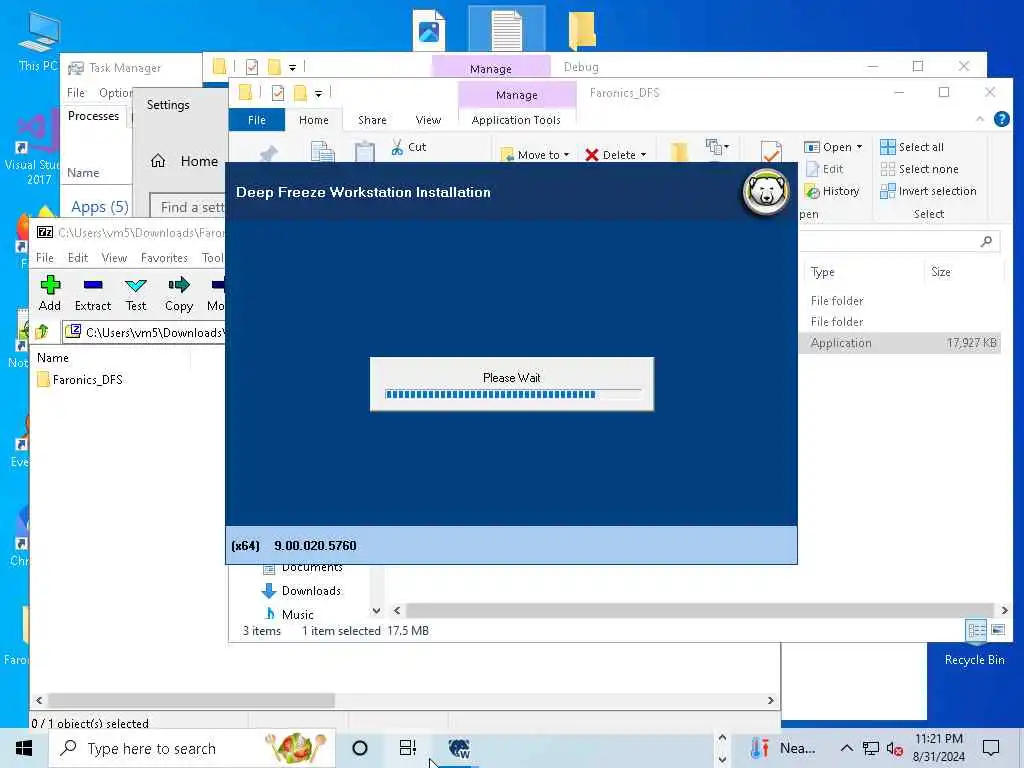Click the Find a setting search box
The image size is (1024, 768).
pos(188,207)
